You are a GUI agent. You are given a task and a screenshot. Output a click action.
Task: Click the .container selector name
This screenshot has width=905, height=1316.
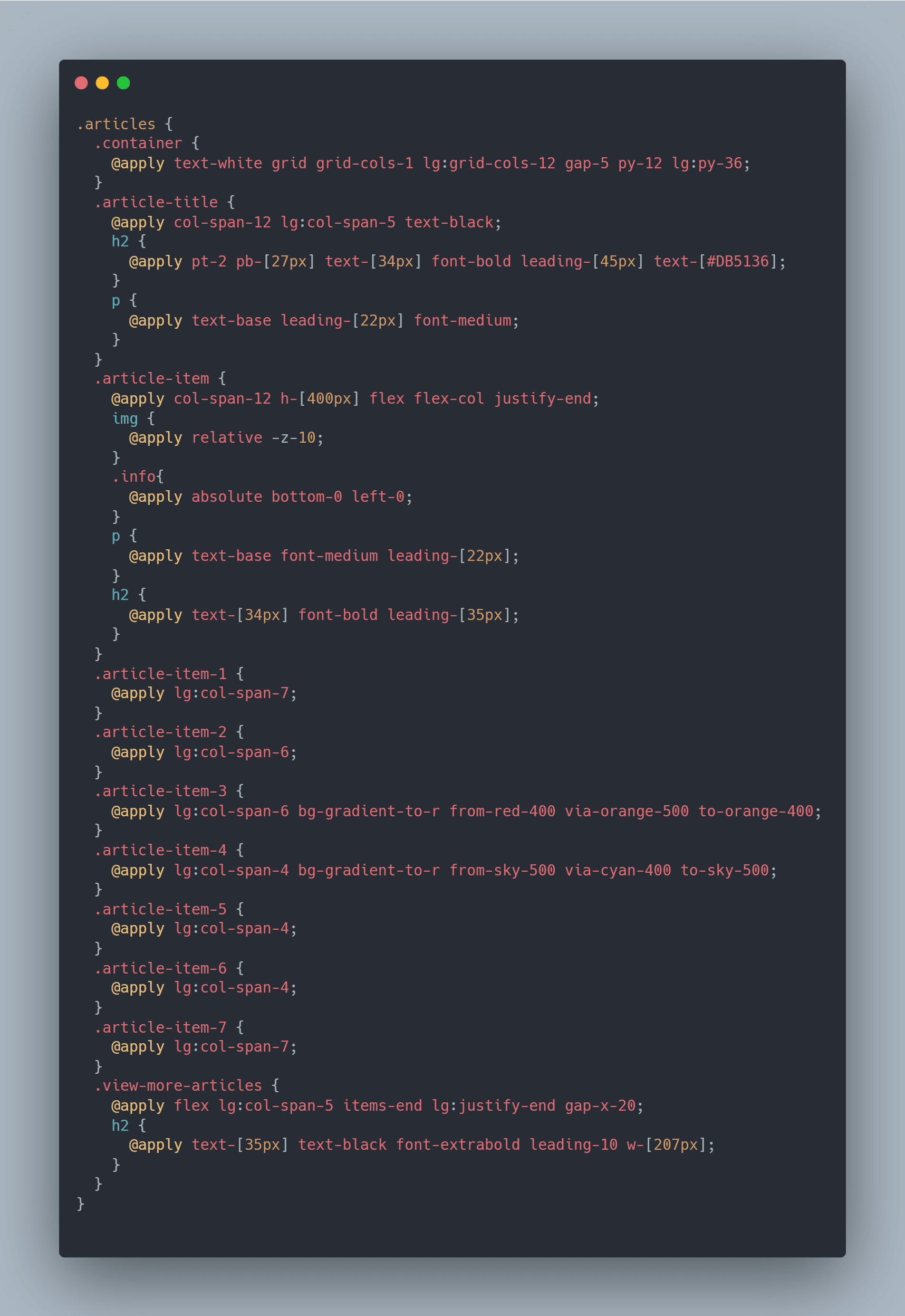(138, 143)
